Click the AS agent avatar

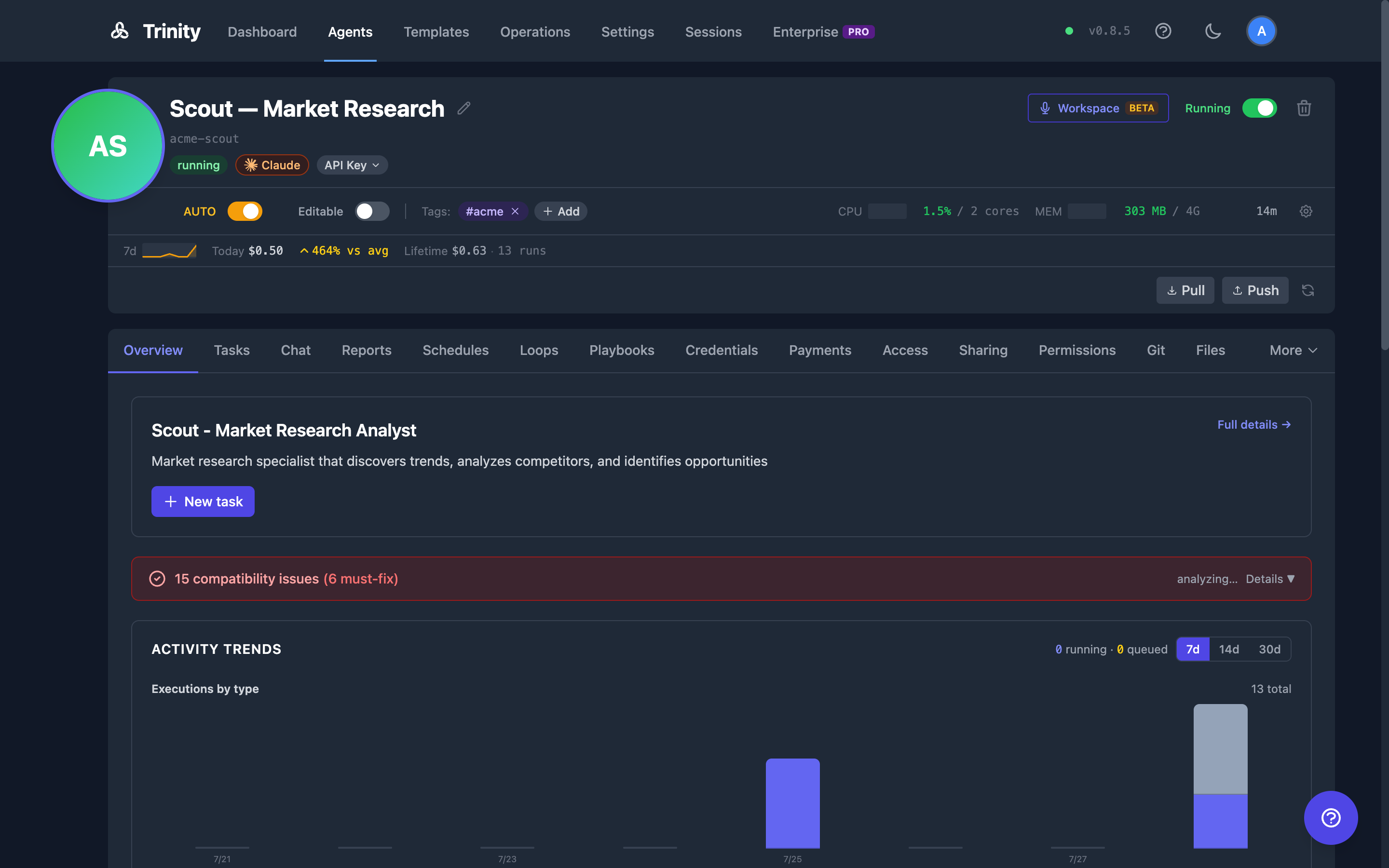pyautogui.click(x=108, y=146)
